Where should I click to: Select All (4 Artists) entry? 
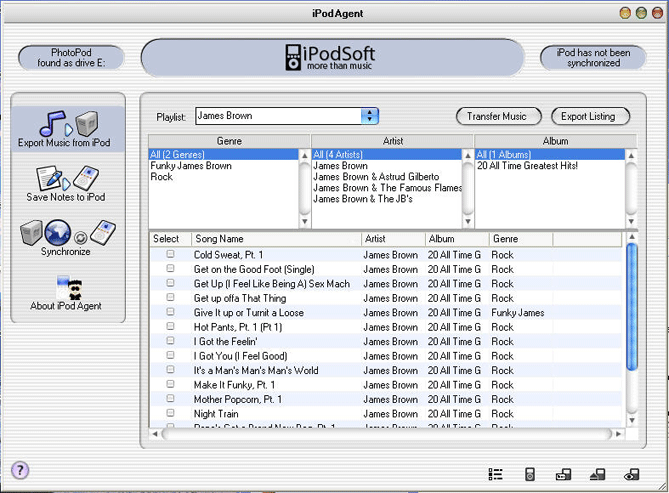(x=387, y=155)
